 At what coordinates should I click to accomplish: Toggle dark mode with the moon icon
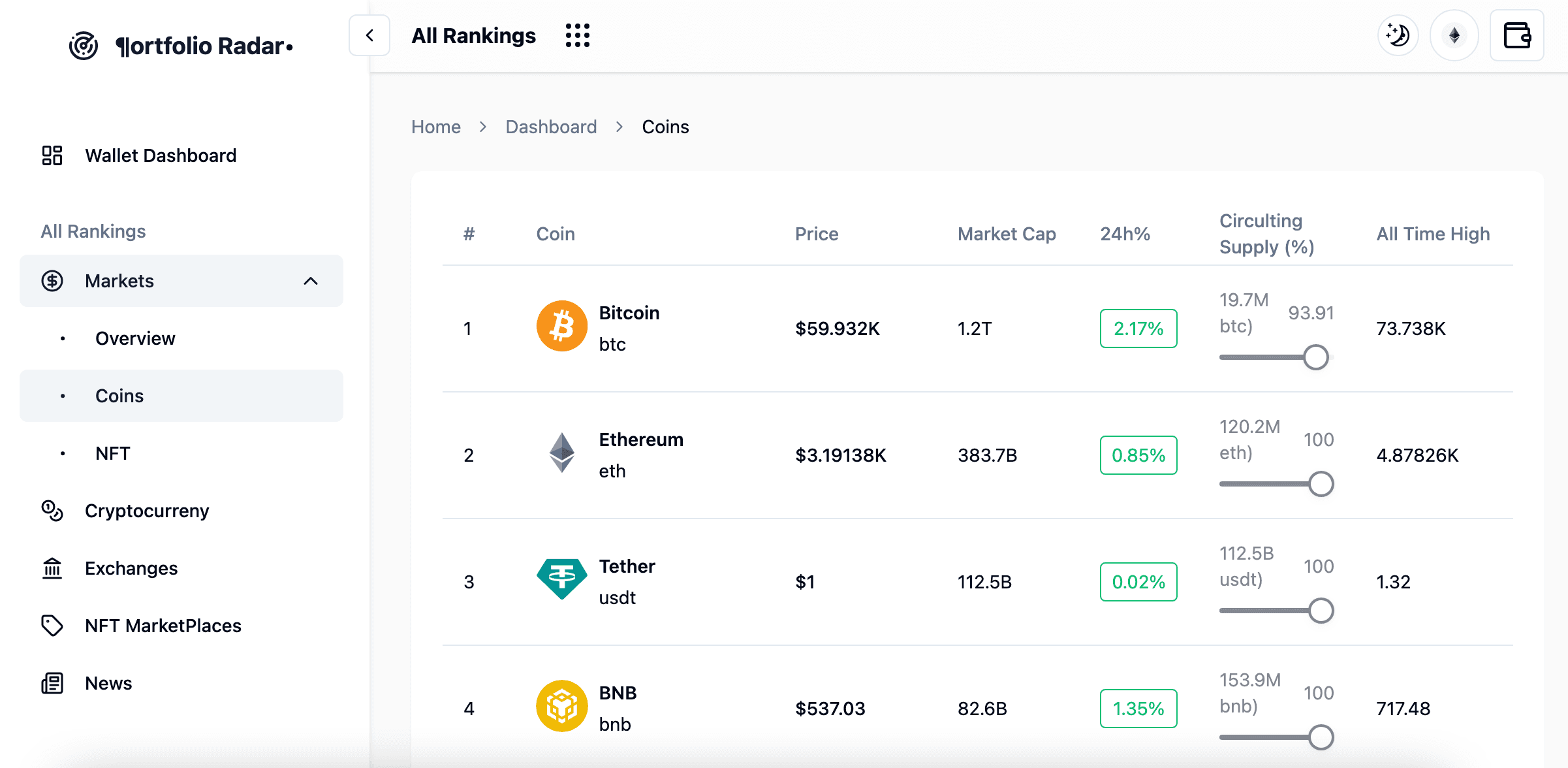click(1398, 35)
